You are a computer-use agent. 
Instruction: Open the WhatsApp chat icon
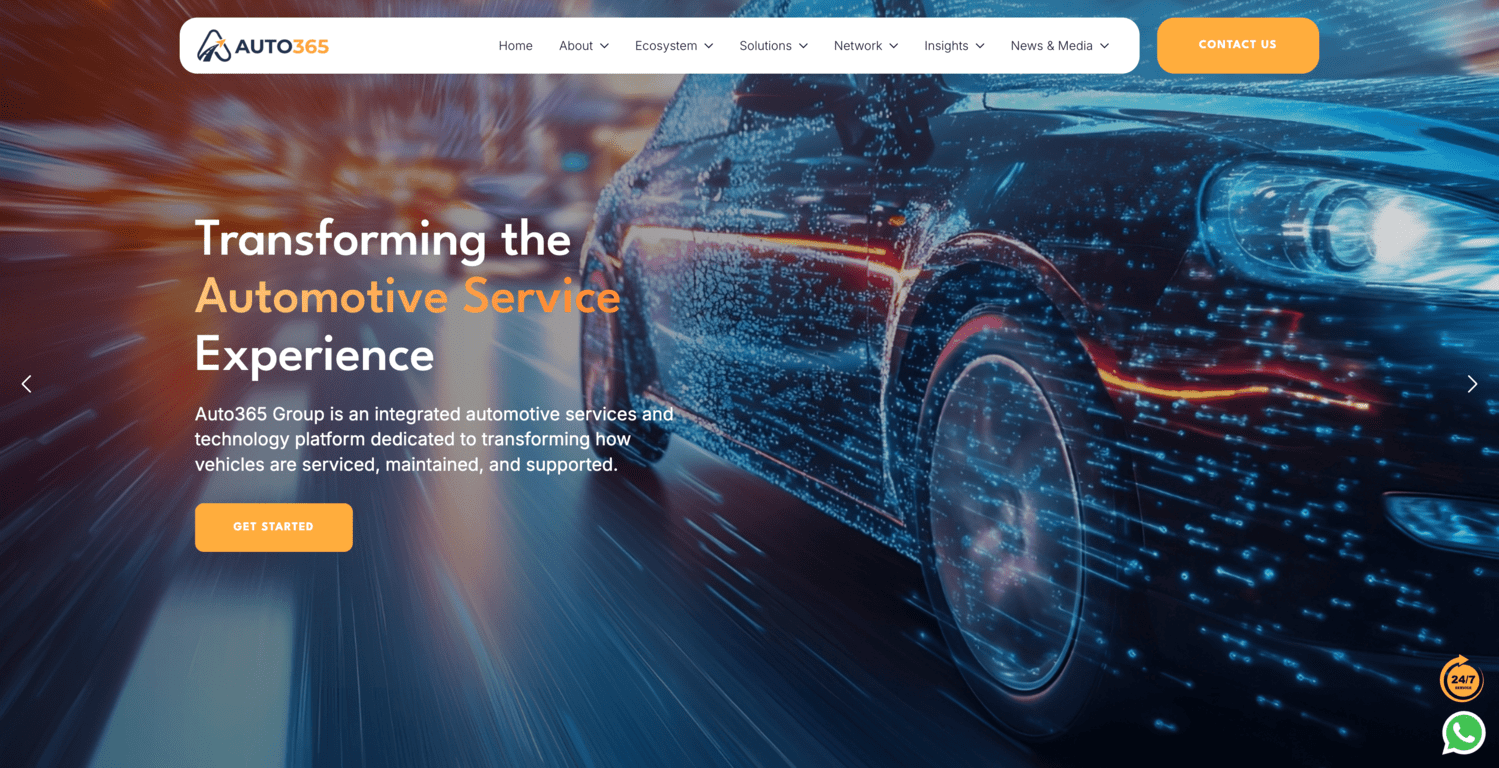[1463, 733]
